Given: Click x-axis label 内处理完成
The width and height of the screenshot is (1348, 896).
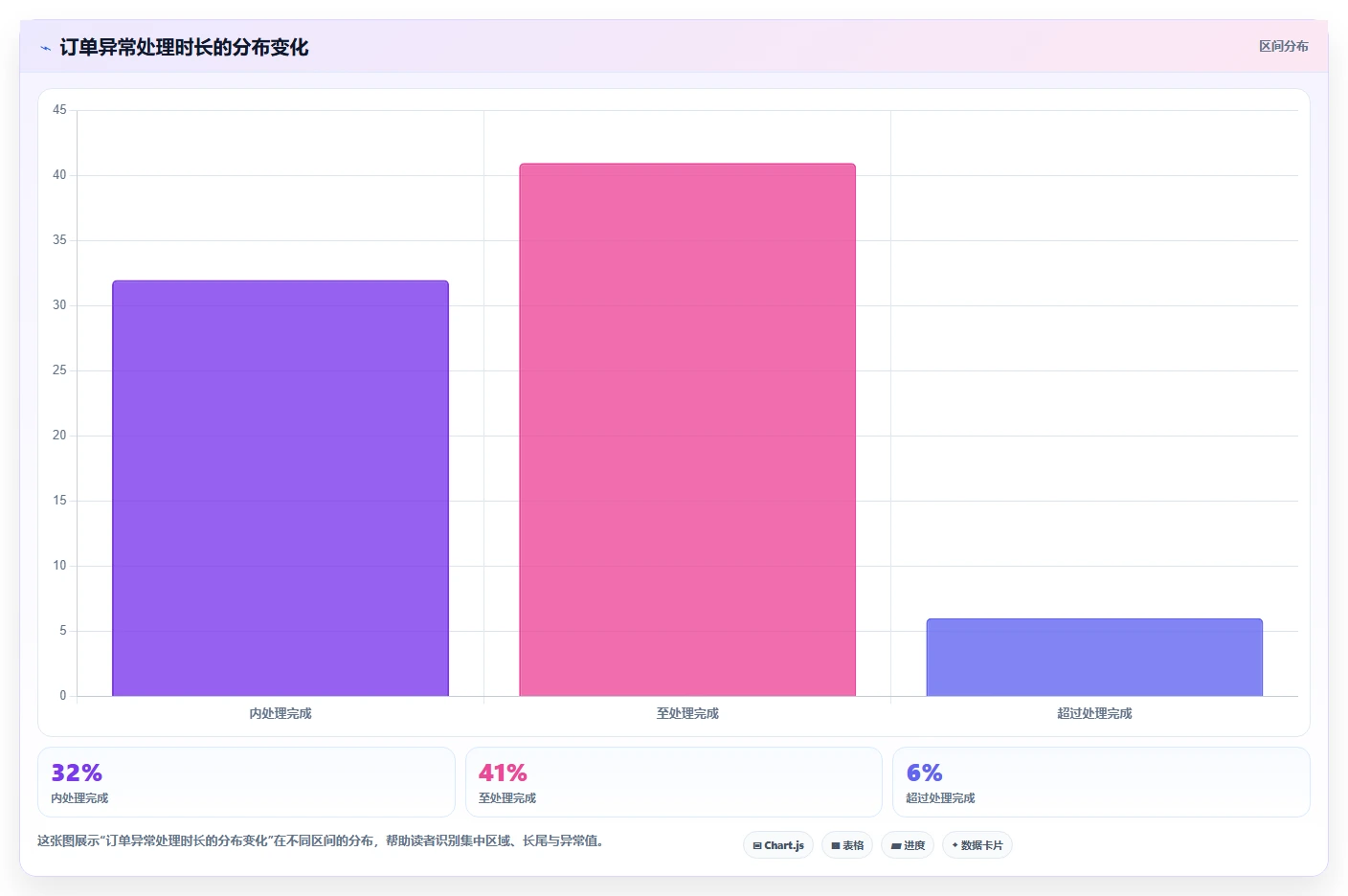Looking at the screenshot, I should [x=281, y=713].
